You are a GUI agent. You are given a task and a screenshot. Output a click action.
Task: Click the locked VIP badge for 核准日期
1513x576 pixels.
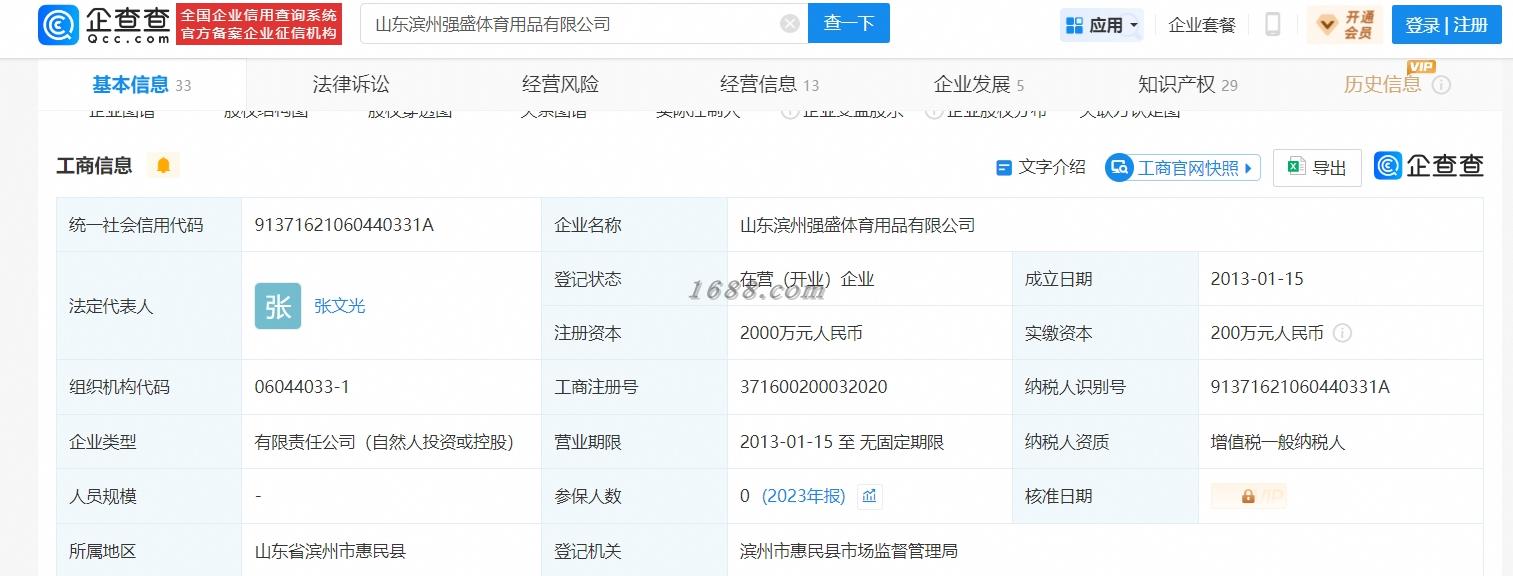1248,496
